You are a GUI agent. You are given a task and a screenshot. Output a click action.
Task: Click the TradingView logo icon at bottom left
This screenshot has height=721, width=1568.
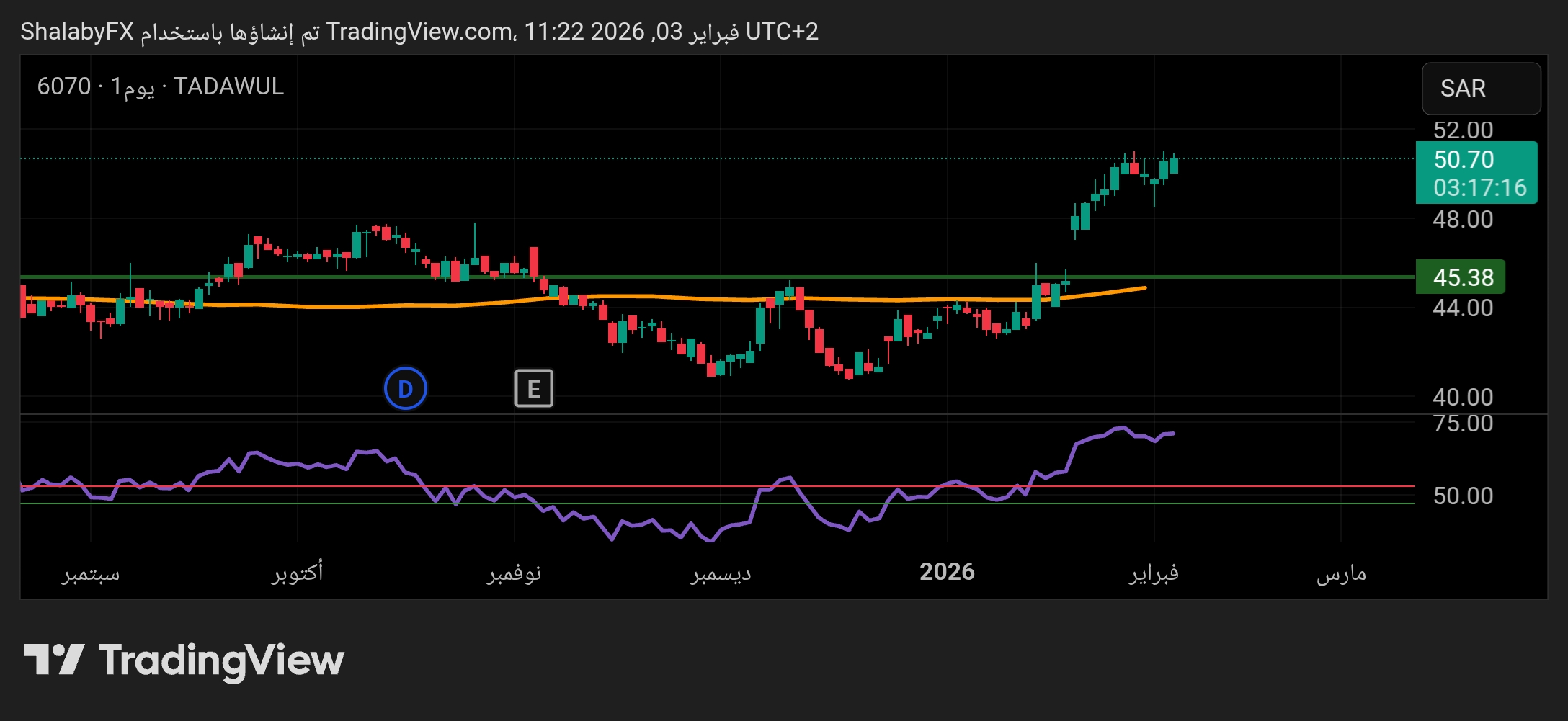pos(54,659)
